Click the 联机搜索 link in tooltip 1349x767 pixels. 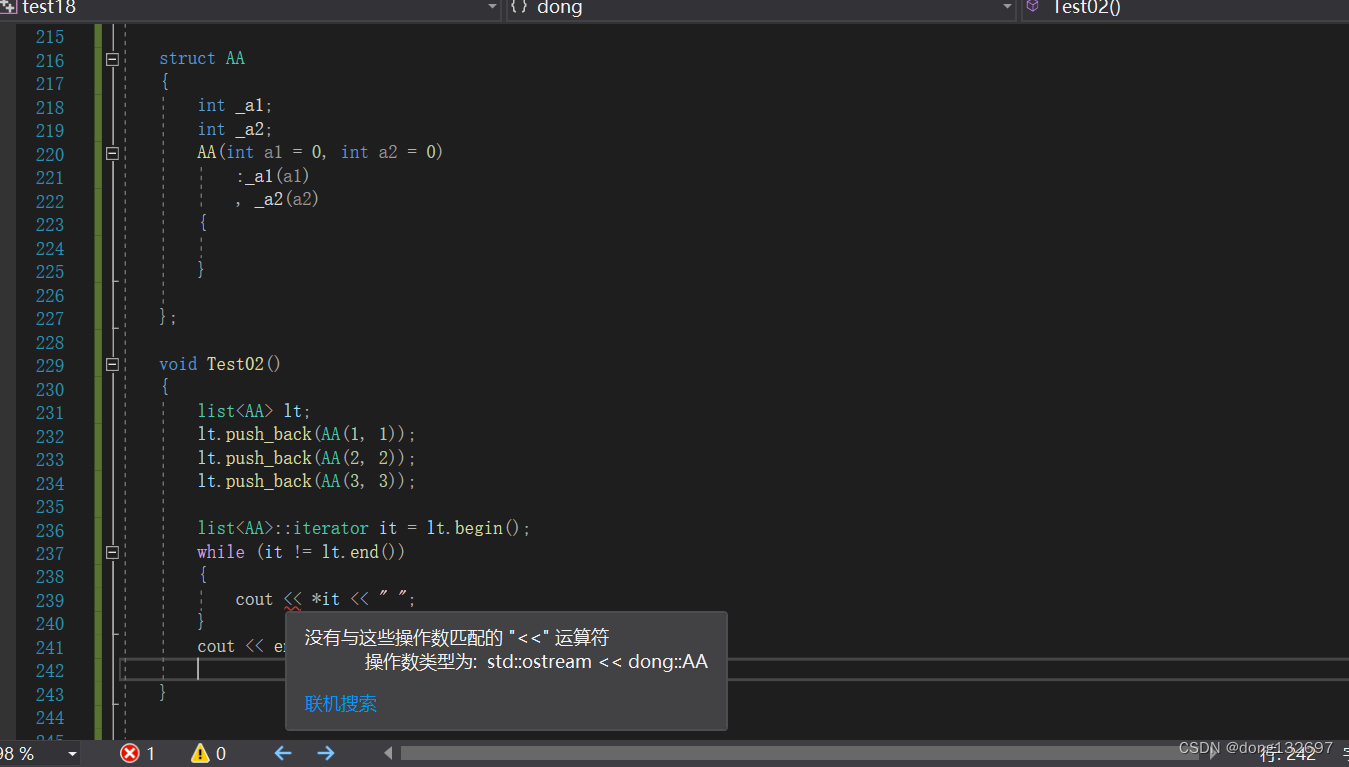point(341,704)
